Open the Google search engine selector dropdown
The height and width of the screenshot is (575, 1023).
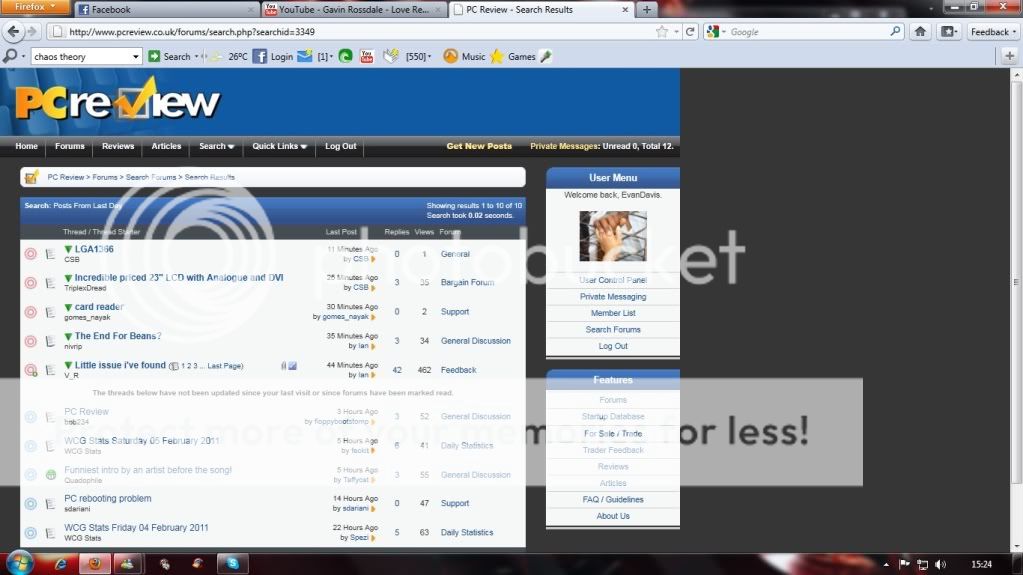point(724,32)
